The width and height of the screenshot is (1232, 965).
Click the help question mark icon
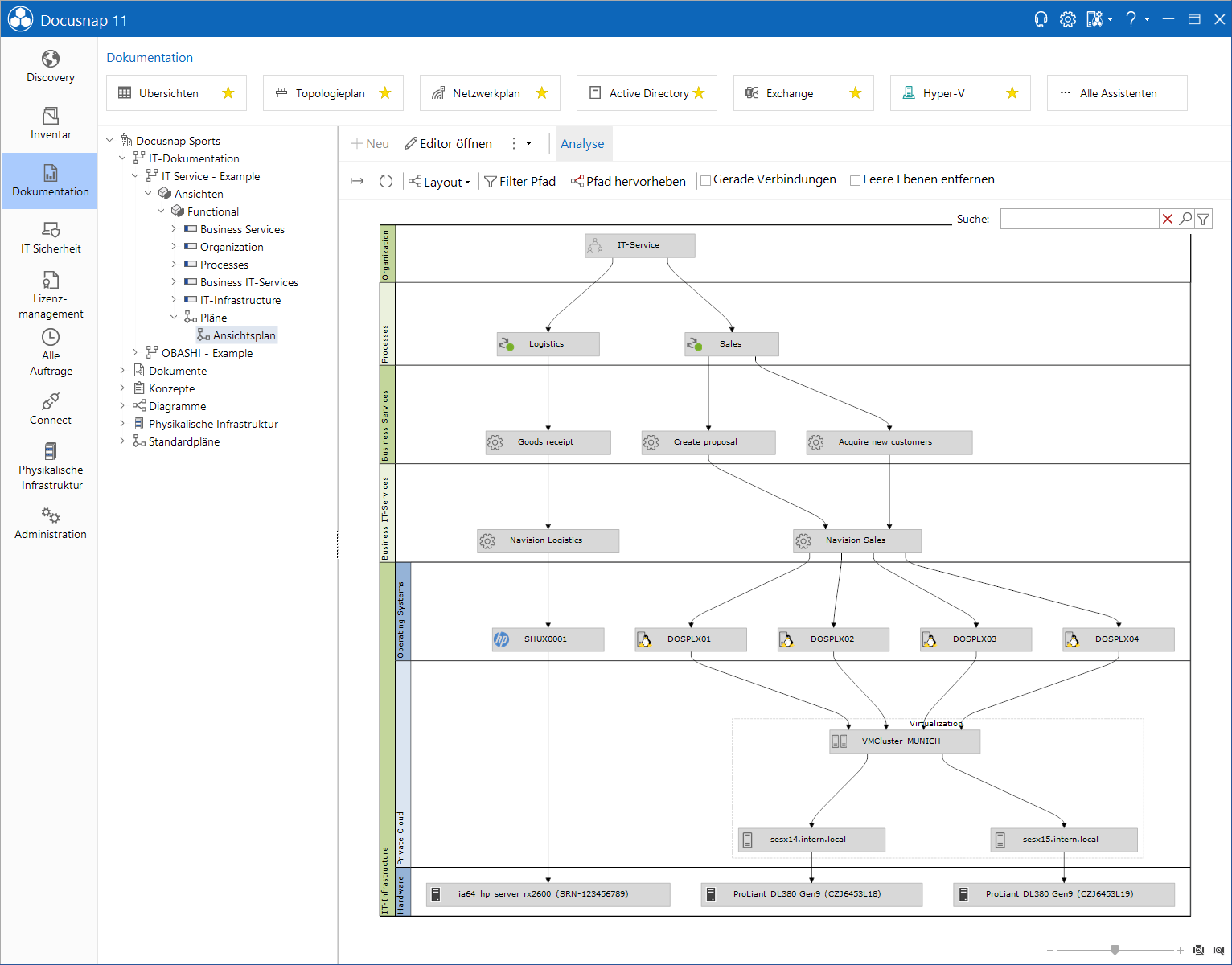click(1131, 19)
